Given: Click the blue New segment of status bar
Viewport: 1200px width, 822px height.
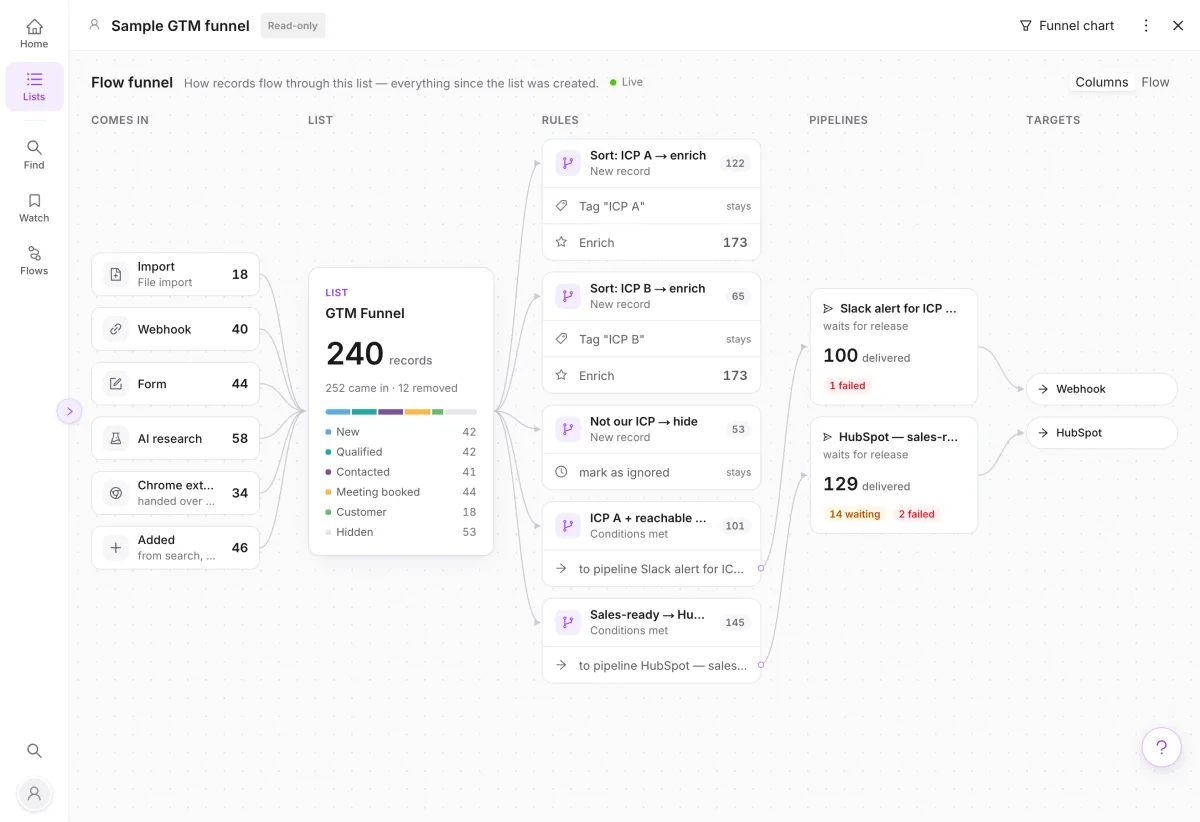Looking at the screenshot, I should pyautogui.click(x=338, y=411).
